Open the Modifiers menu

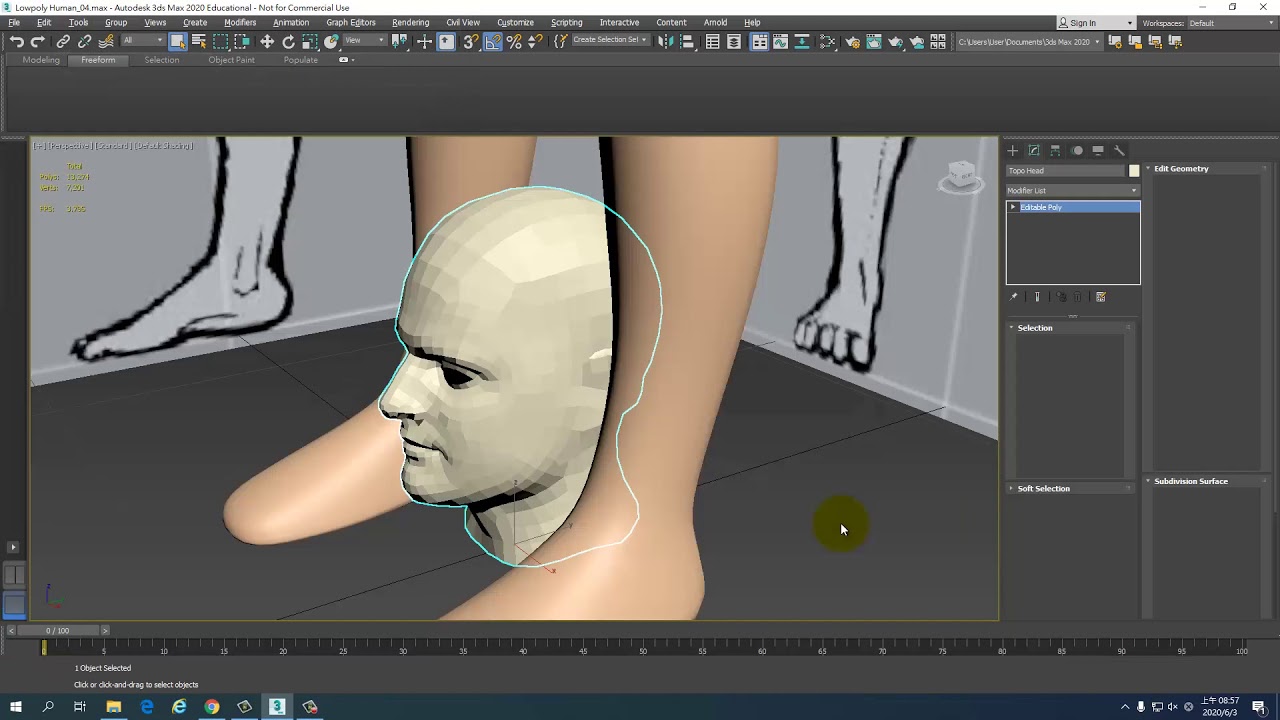pos(240,22)
